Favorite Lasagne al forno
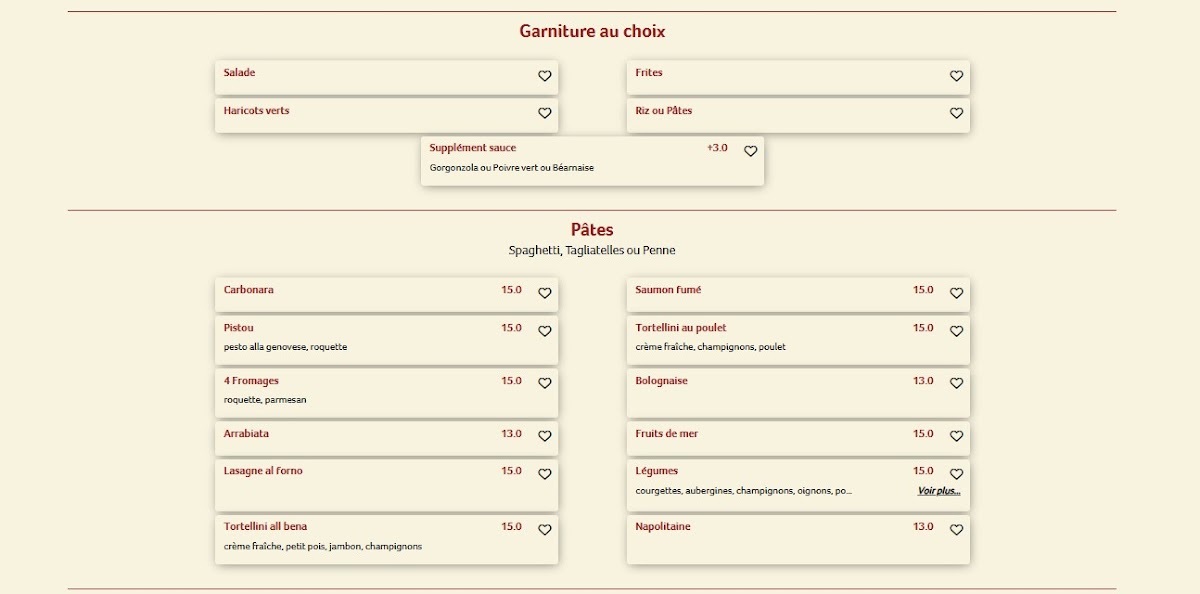 click(544, 474)
